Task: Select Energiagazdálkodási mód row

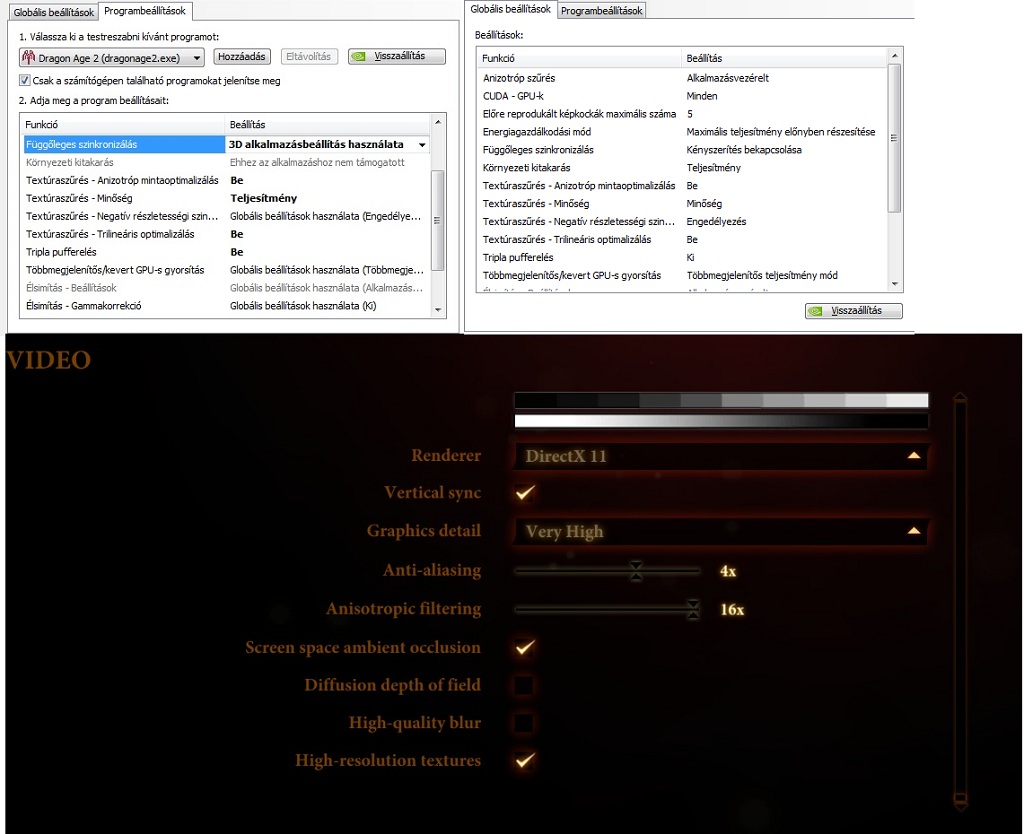Action: pyautogui.click(x=683, y=132)
